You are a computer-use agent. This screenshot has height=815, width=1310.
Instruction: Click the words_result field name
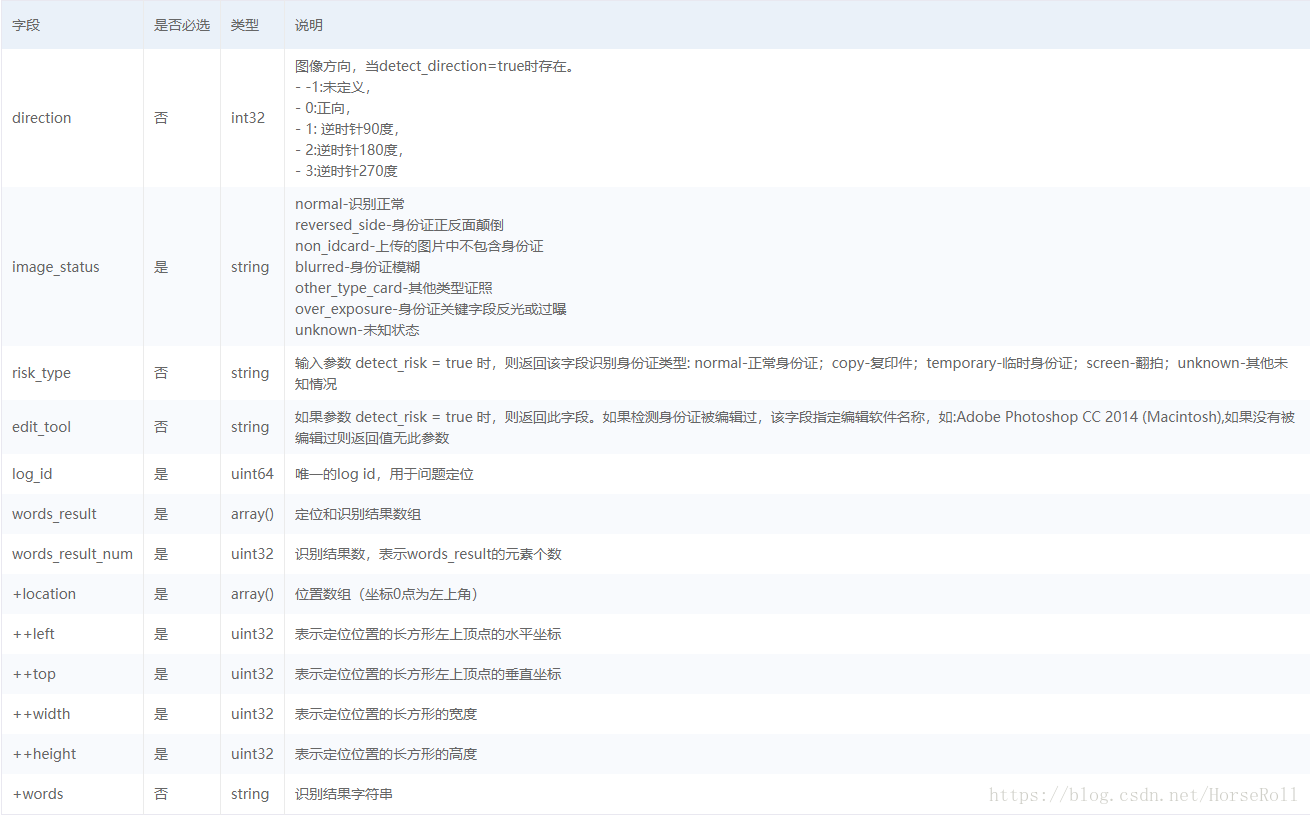pos(54,514)
